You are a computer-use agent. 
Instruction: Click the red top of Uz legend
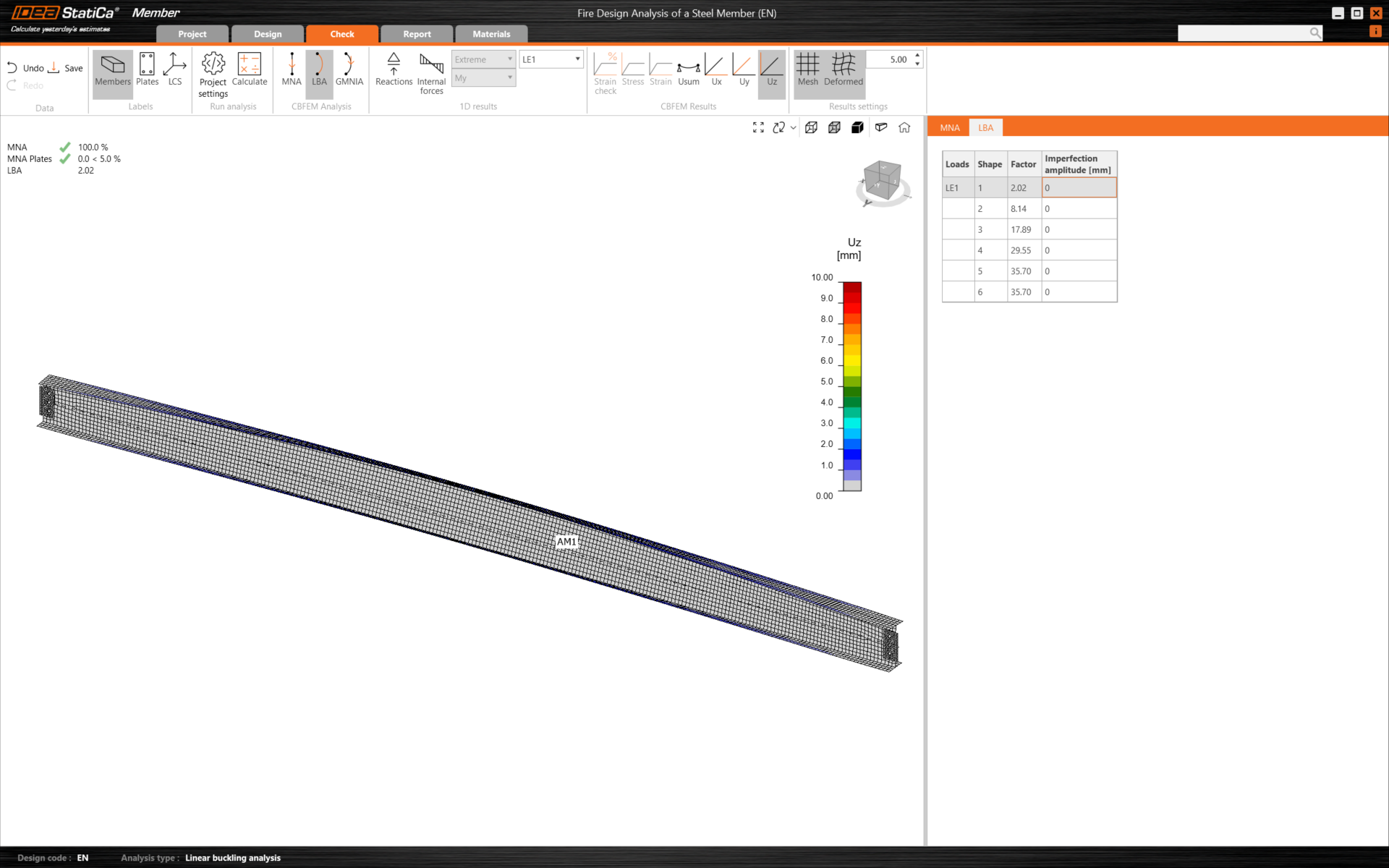pyautogui.click(x=852, y=287)
